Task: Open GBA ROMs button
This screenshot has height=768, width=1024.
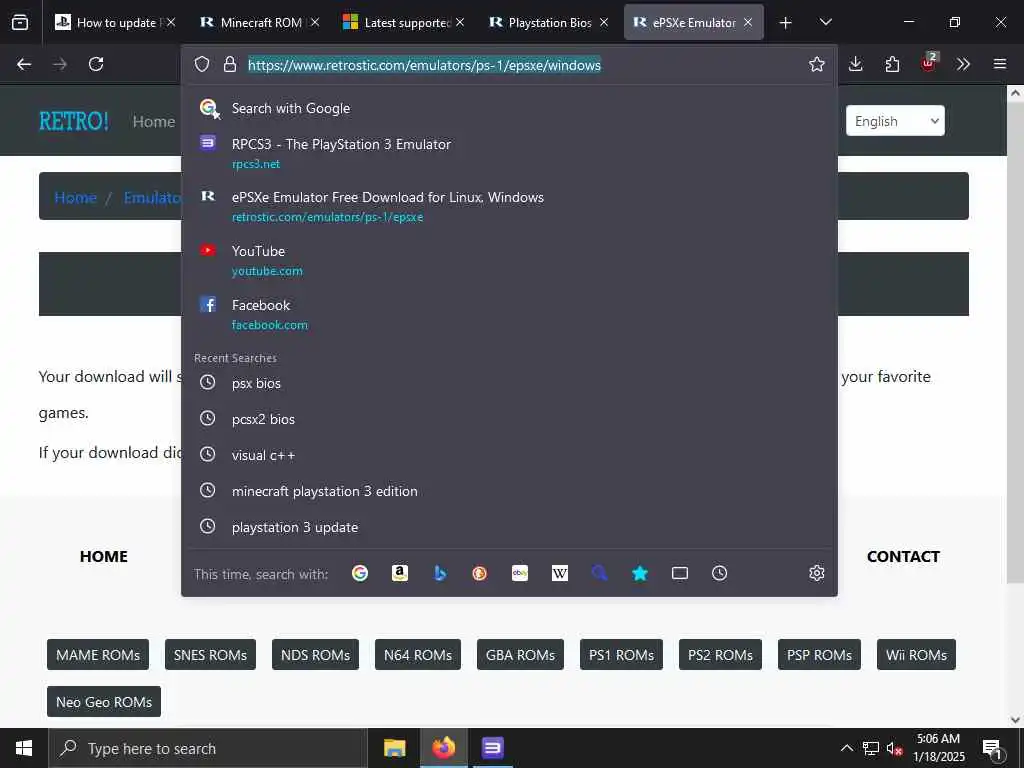Action: pos(520,655)
